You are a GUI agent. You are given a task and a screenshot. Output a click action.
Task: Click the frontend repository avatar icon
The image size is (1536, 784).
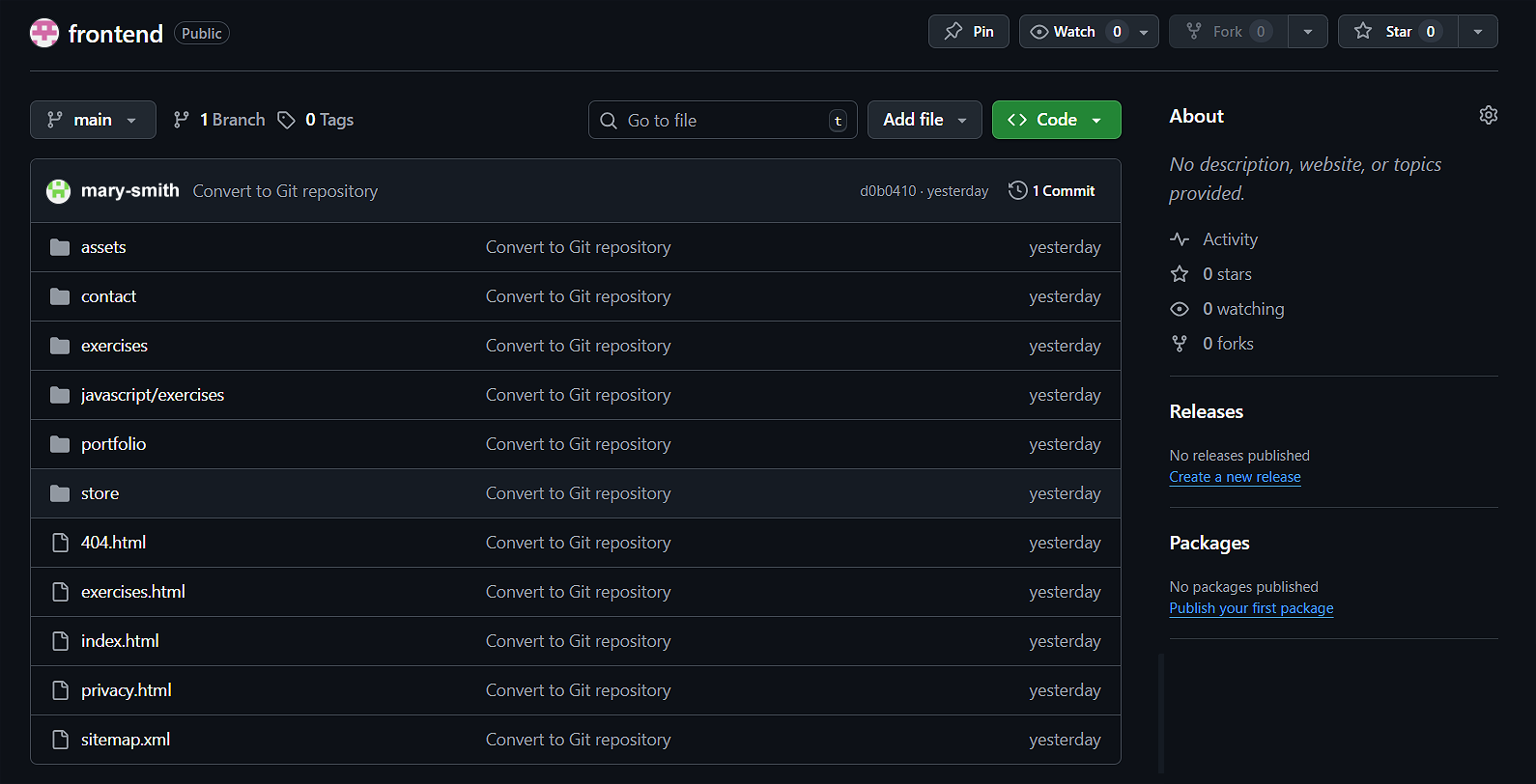coord(44,33)
